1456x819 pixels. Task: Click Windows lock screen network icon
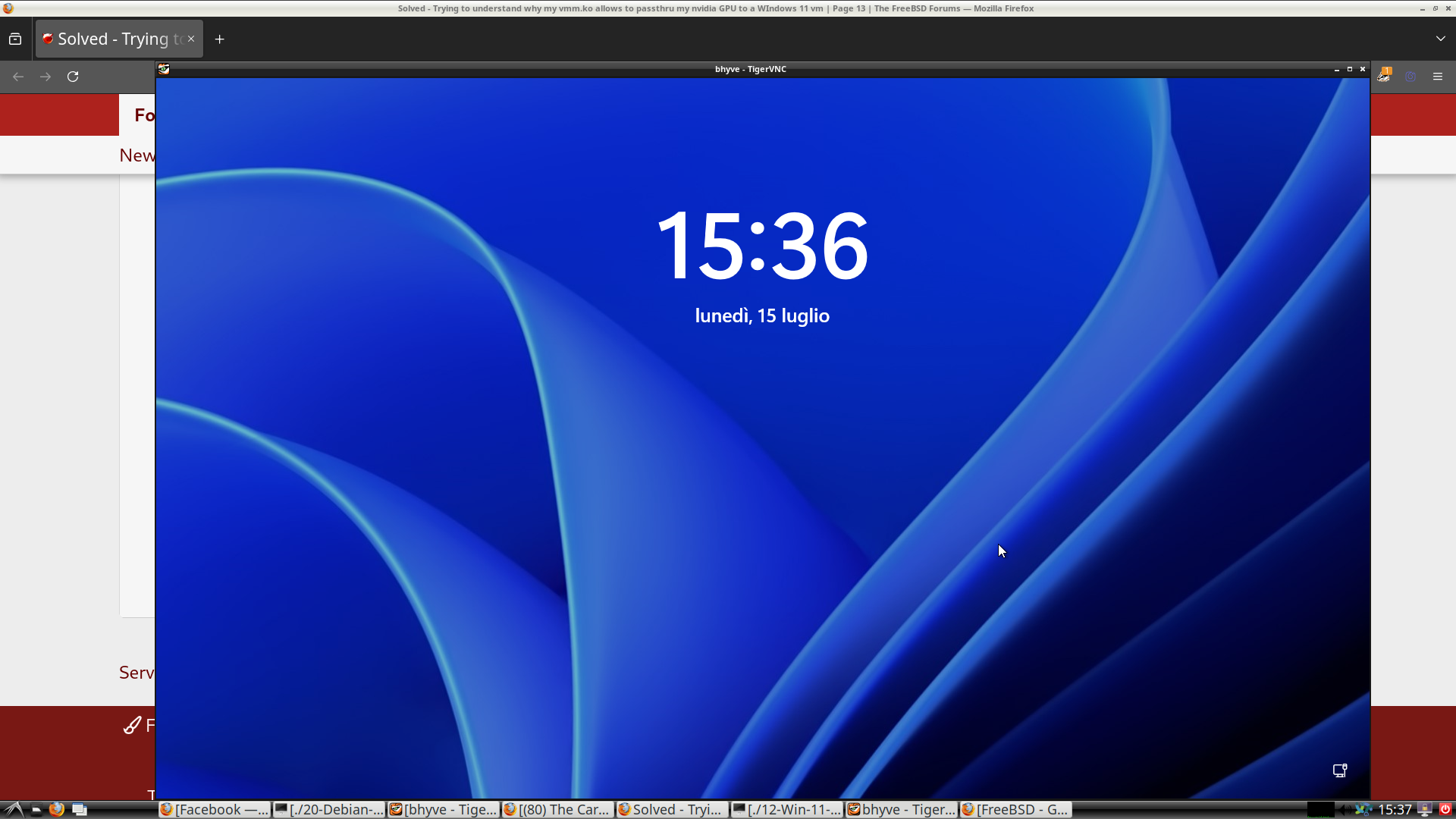(x=1340, y=770)
